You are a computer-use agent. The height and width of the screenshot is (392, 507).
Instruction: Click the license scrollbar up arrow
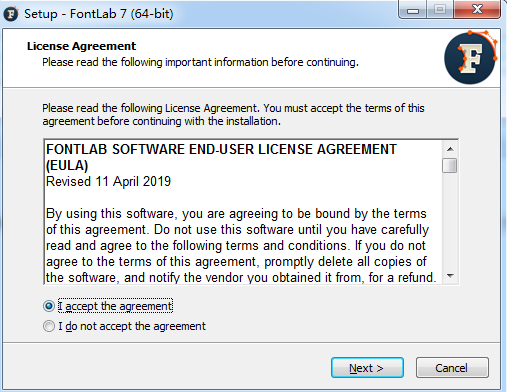450,149
